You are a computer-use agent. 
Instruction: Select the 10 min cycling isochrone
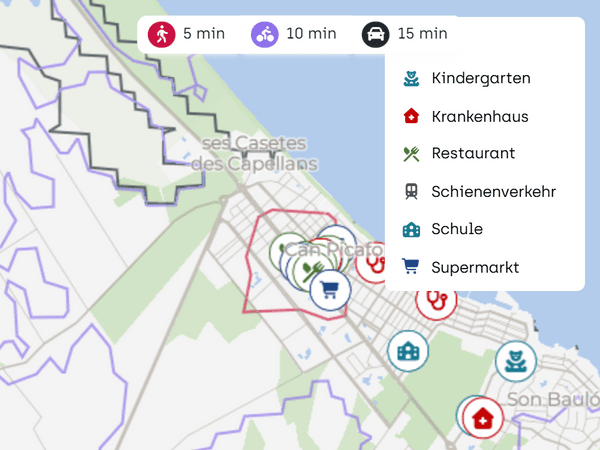294,34
